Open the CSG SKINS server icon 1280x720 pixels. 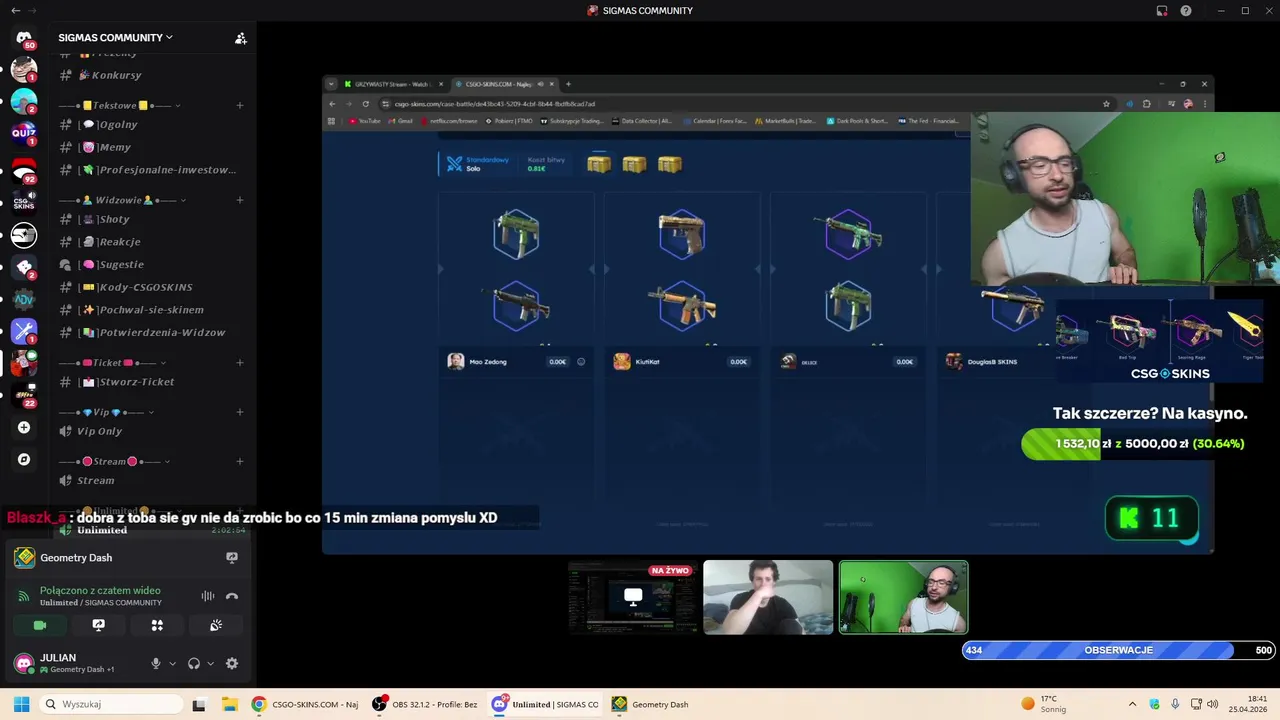(x=24, y=201)
